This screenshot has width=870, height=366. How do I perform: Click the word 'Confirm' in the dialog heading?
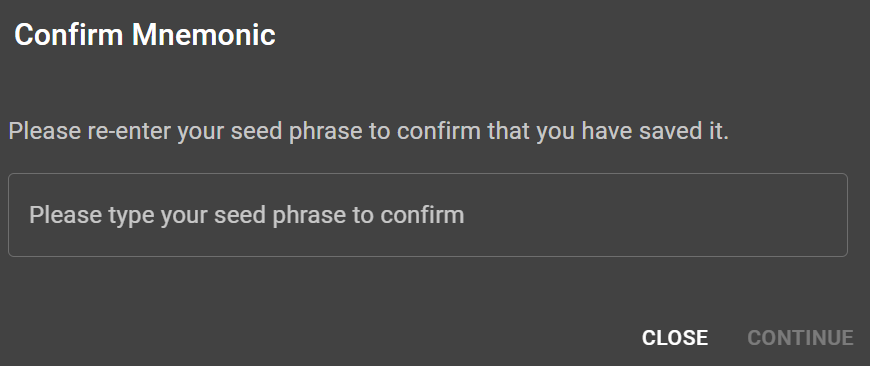(69, 35)
